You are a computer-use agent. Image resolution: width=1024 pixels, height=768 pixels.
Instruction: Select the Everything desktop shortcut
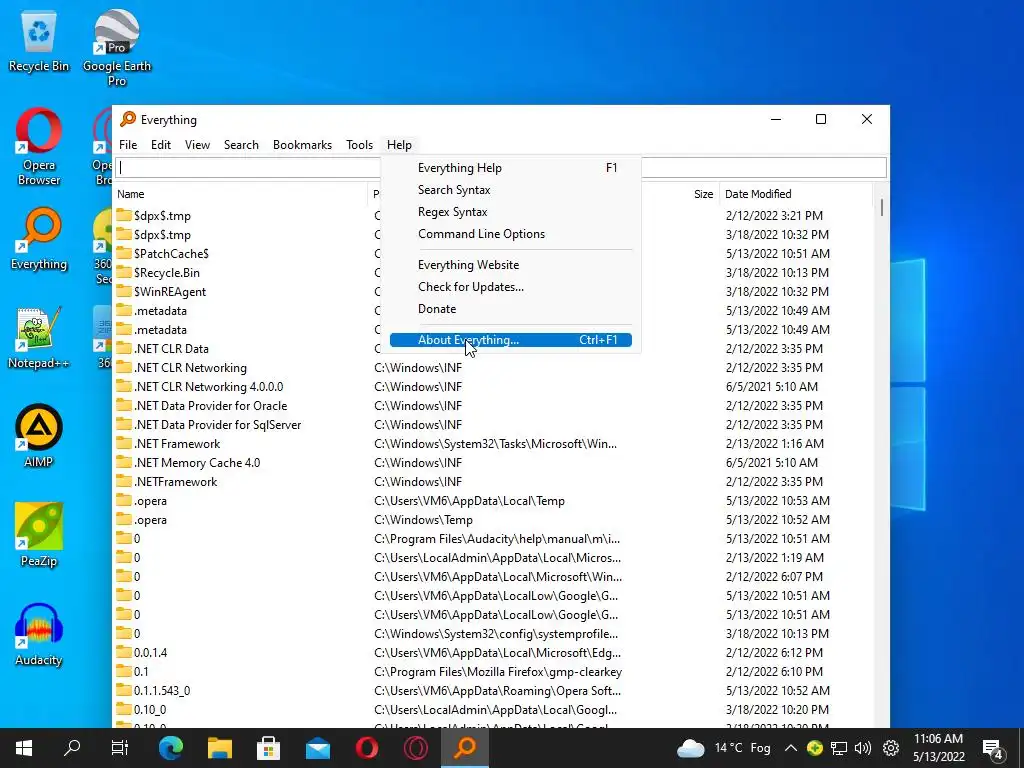[39, 239]
